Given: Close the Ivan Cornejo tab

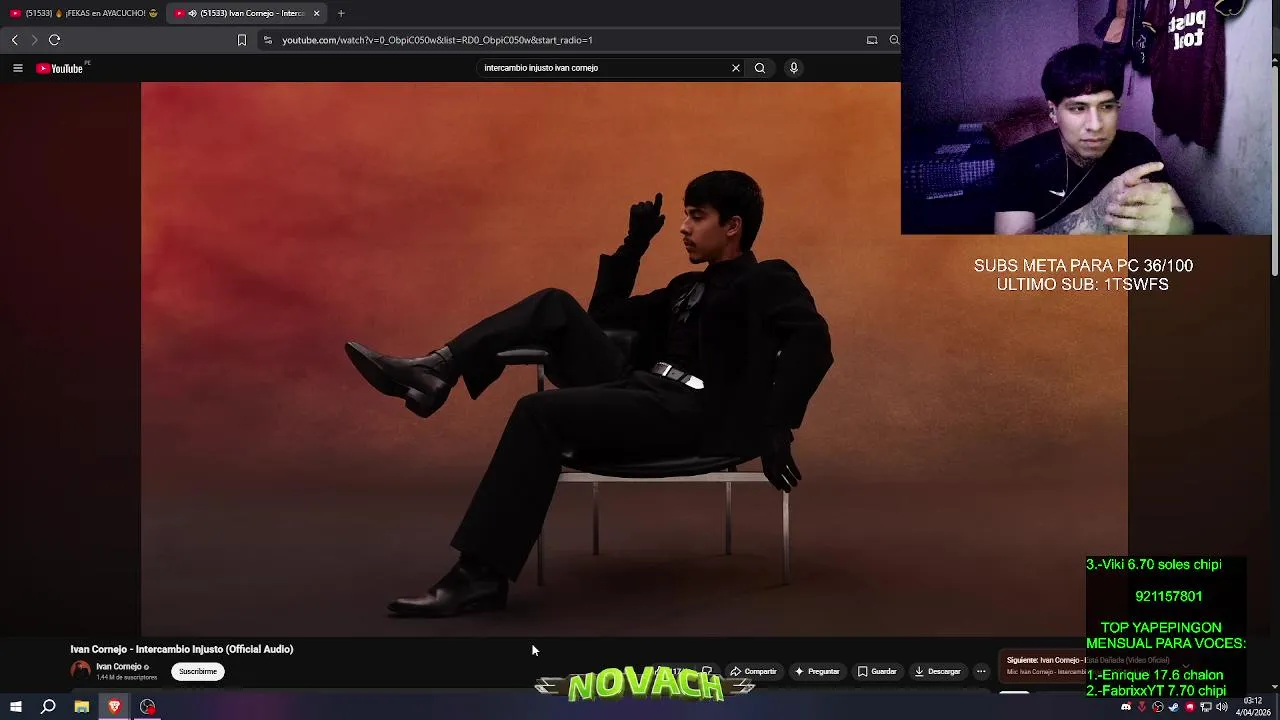Looking at the screenshot, I should tap(317, 13).
